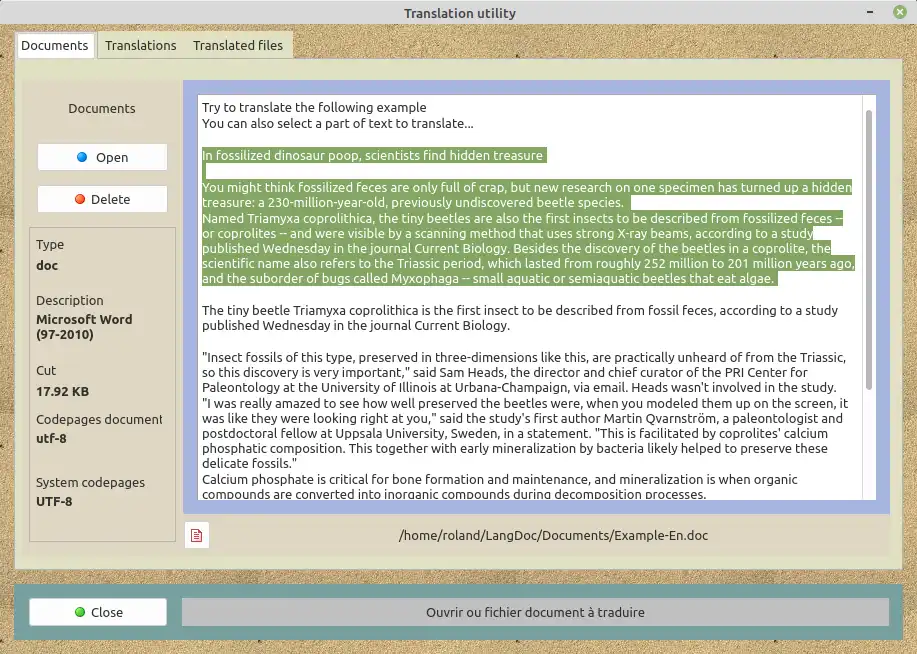
Task: Click the Close button with green dot
Action: [98, 612]
